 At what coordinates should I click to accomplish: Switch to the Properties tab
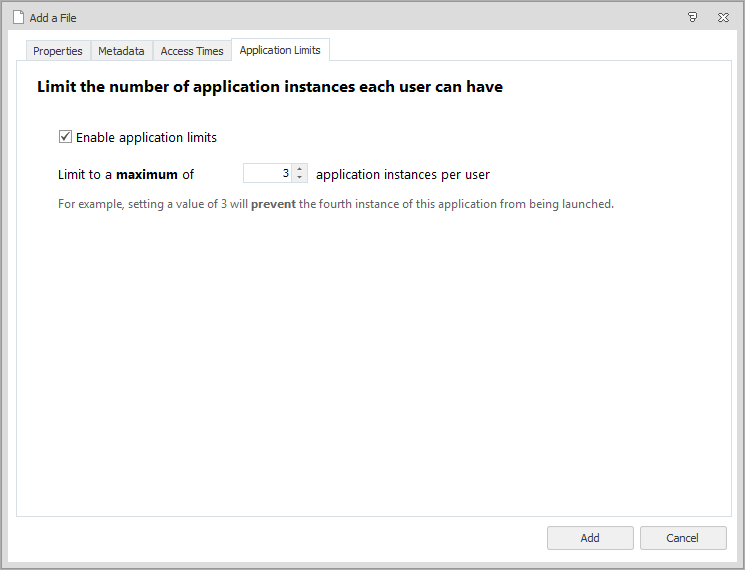[x=58, y=51]
